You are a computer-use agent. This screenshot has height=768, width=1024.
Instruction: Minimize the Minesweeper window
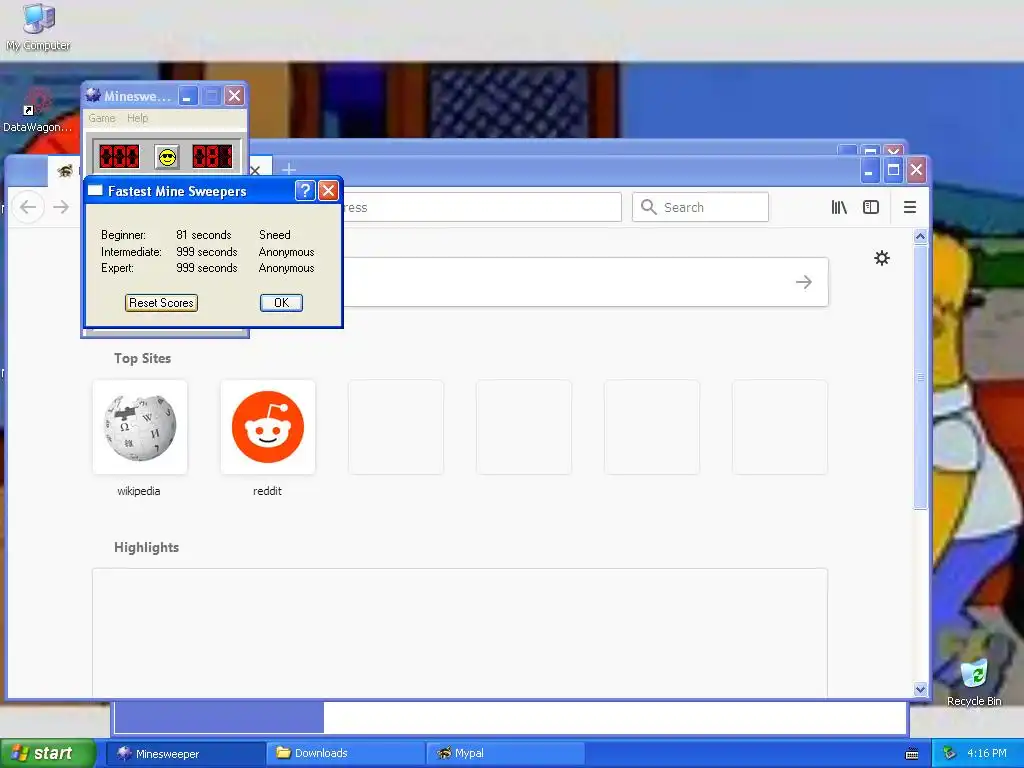pyautogui.click(x=188, y=96)
